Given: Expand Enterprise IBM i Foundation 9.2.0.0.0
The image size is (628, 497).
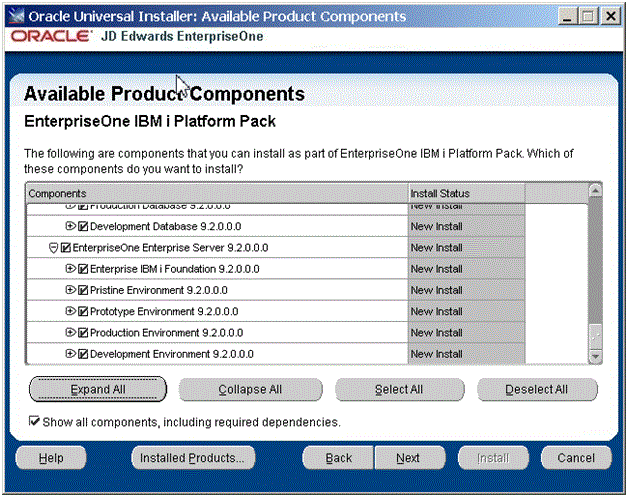Looking at the screenshot, I should coord(70,268).
